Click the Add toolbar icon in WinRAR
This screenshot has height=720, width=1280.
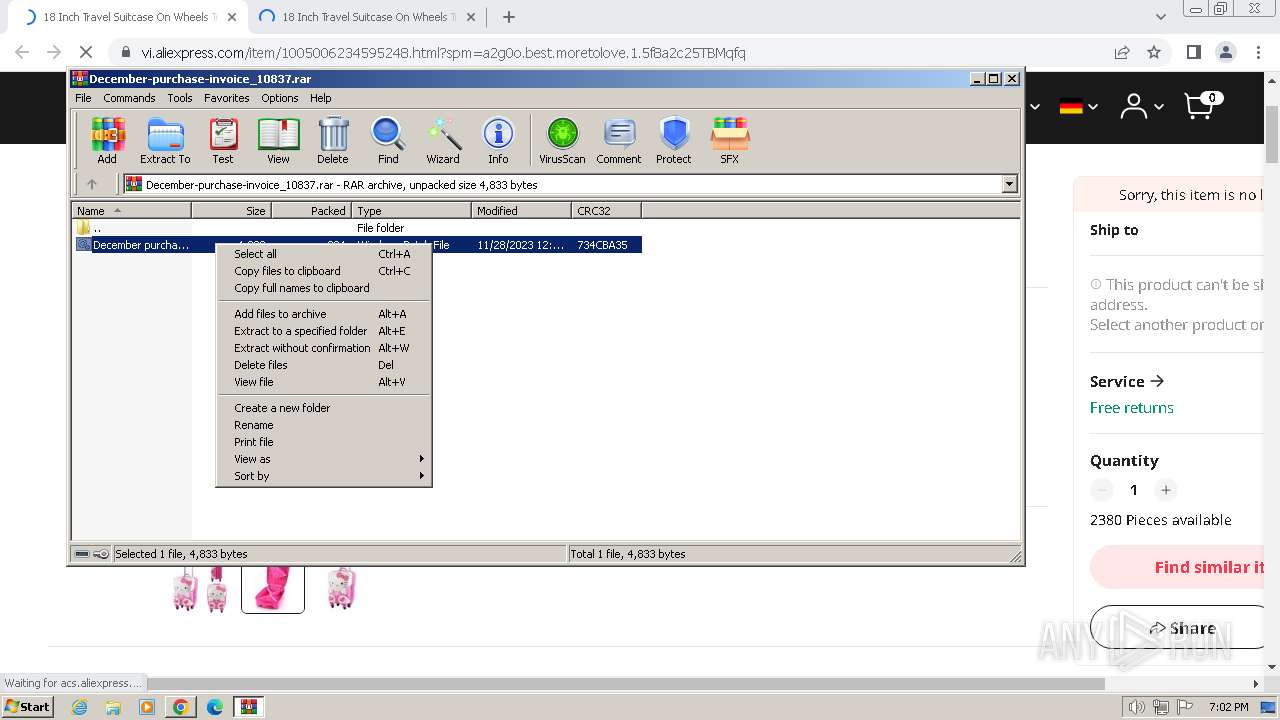[107, 141]
